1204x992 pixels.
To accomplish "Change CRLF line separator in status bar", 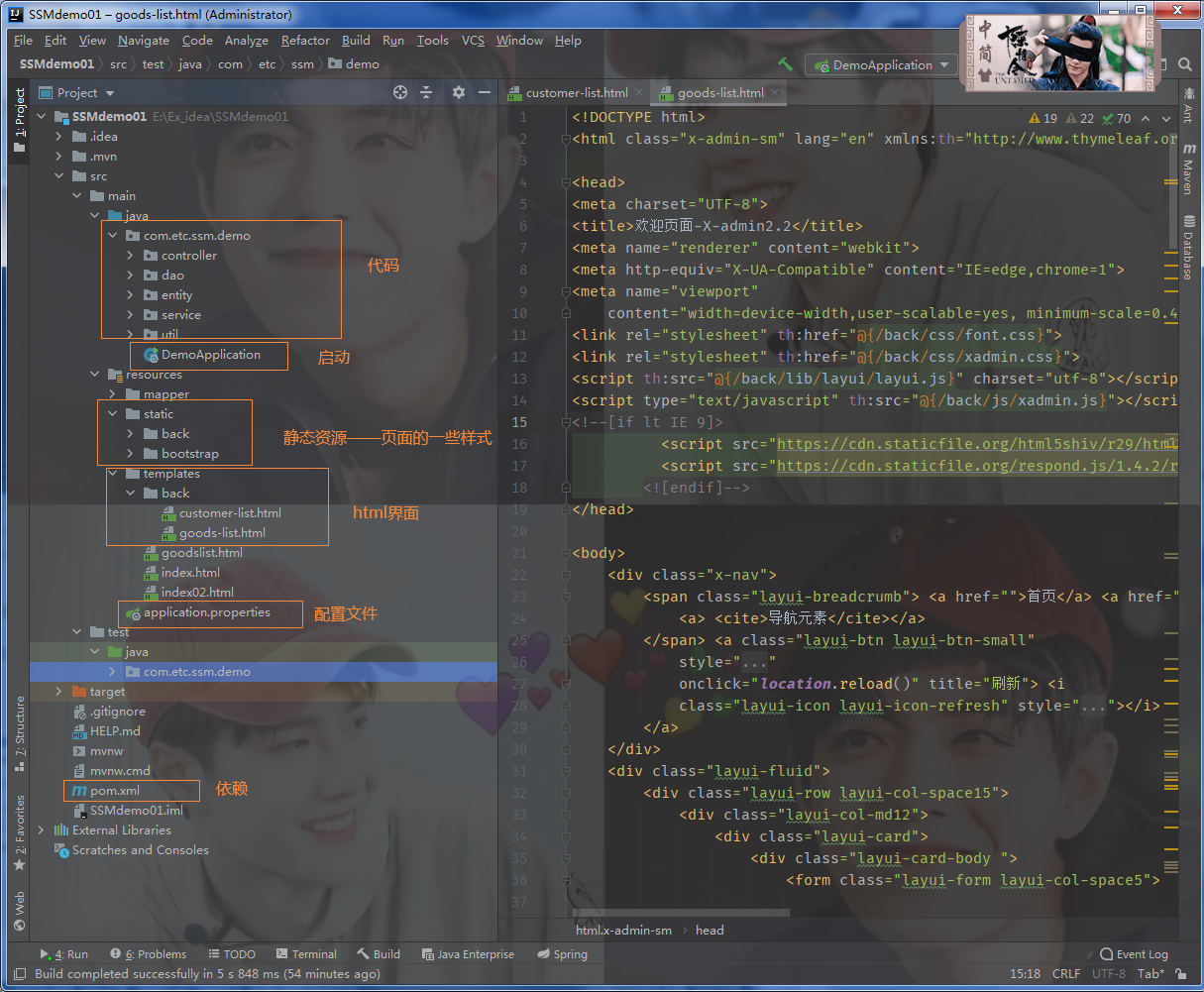I will coord(1066,974).
